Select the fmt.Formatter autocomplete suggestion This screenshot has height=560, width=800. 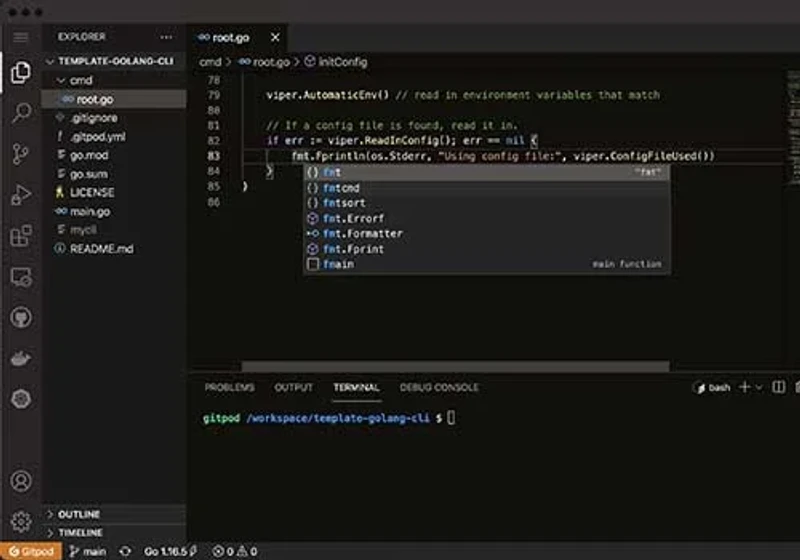[x=487, y=234]
